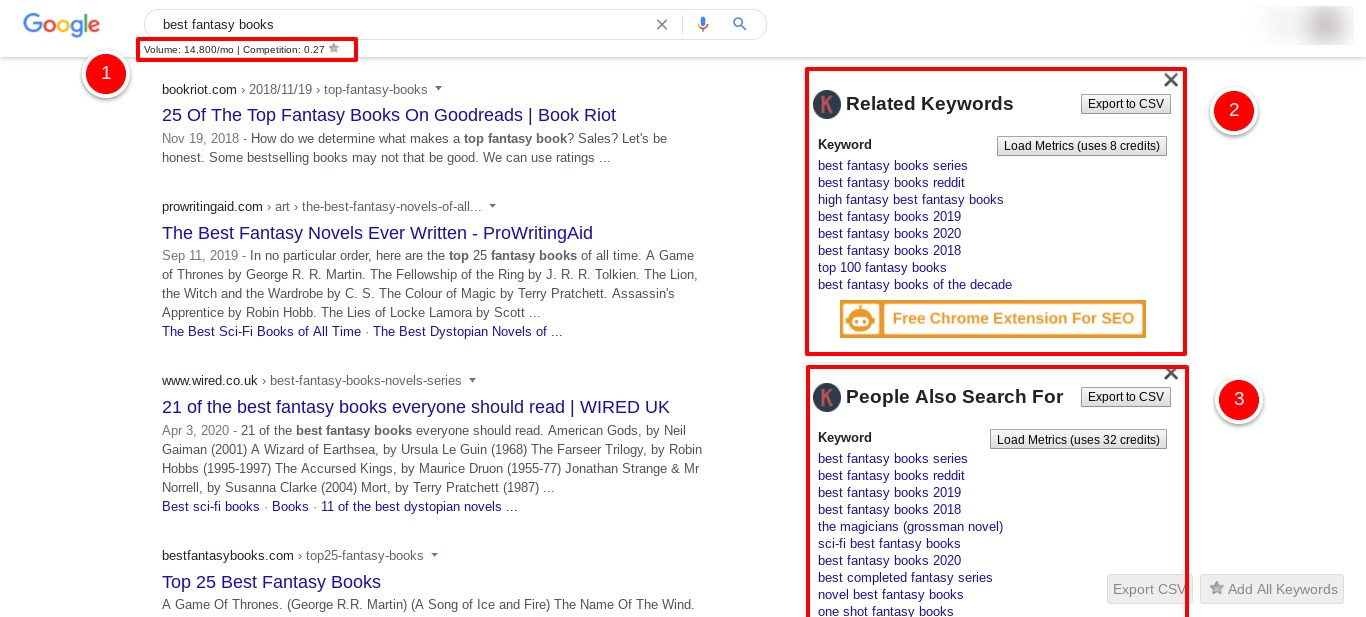
Task: Click the People Also Search For logo icon
Action: click(x=827, y=397)
